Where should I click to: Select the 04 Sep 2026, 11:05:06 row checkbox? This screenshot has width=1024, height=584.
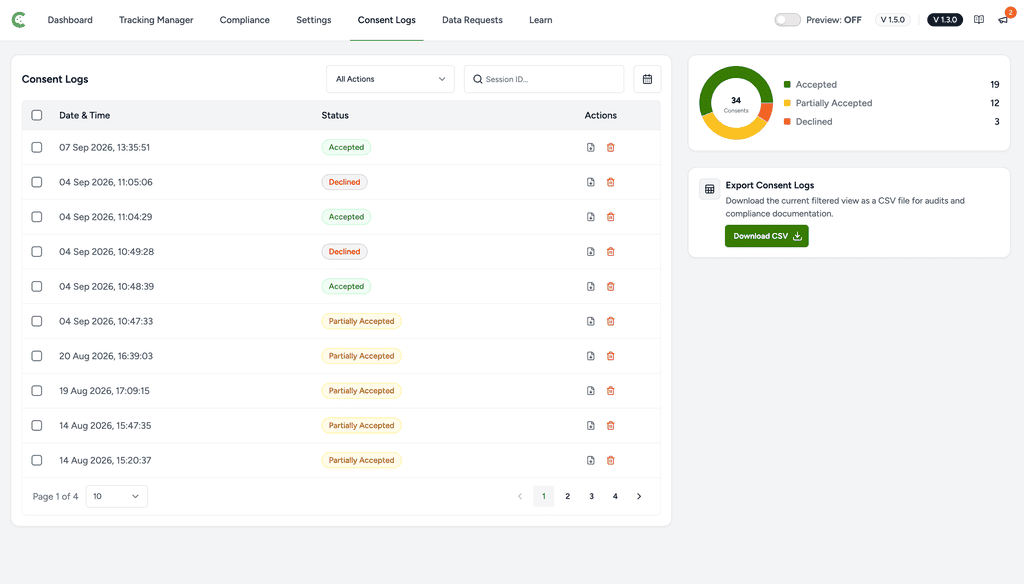coord(37,182)
